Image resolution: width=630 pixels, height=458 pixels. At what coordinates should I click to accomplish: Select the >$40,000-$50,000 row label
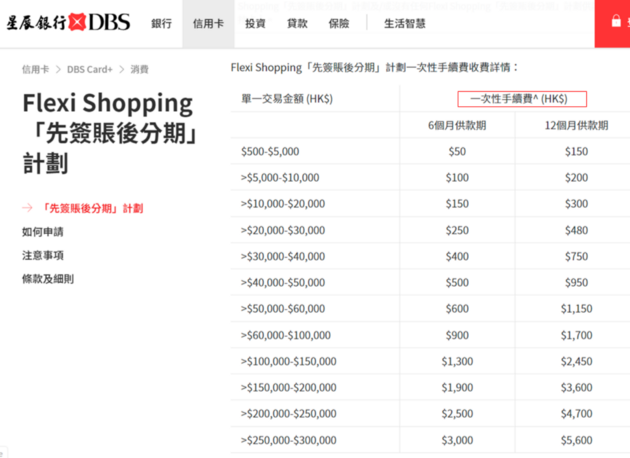pyautogui.click(x=283, y=282)
